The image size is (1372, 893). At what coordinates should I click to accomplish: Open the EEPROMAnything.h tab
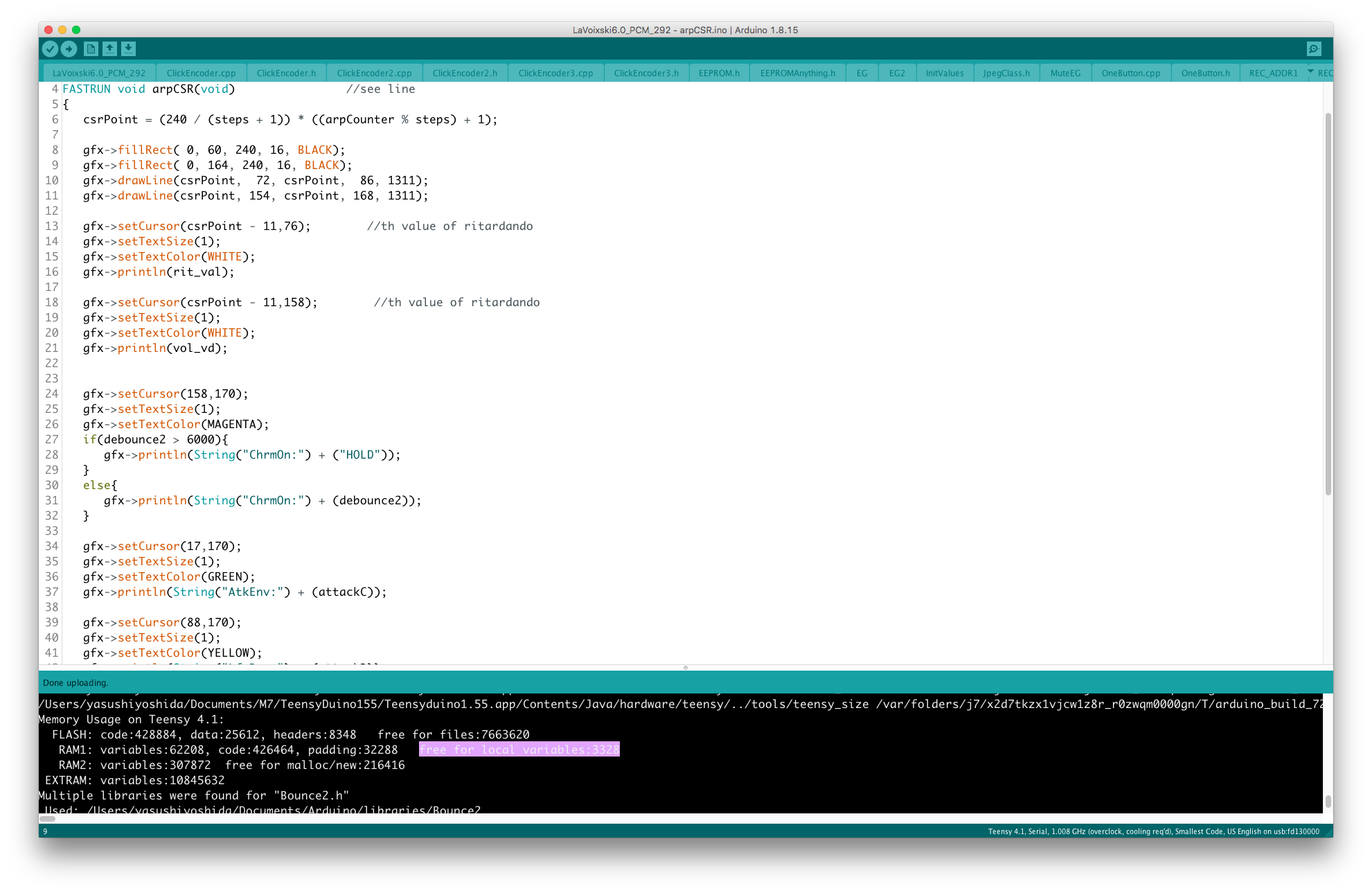(797, 73)
